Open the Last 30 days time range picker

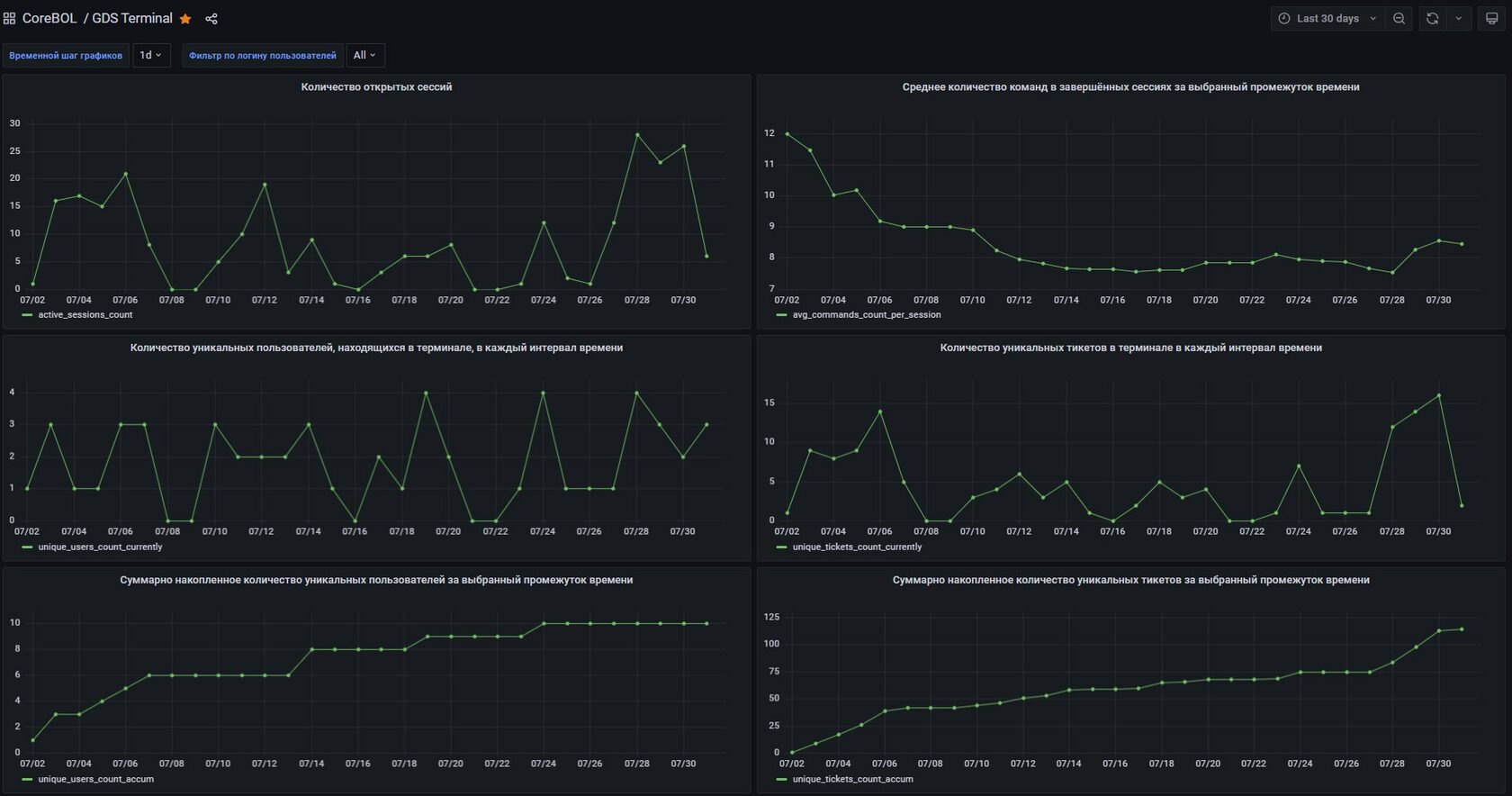point(1327,19)
